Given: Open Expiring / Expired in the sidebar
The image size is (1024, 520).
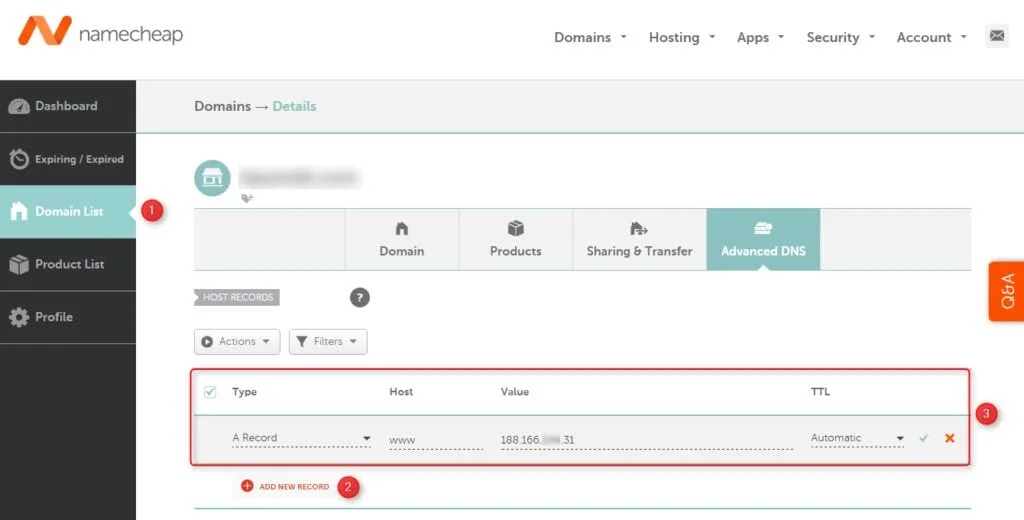Looking at the screenshot, I should click(x=68, y=159).
